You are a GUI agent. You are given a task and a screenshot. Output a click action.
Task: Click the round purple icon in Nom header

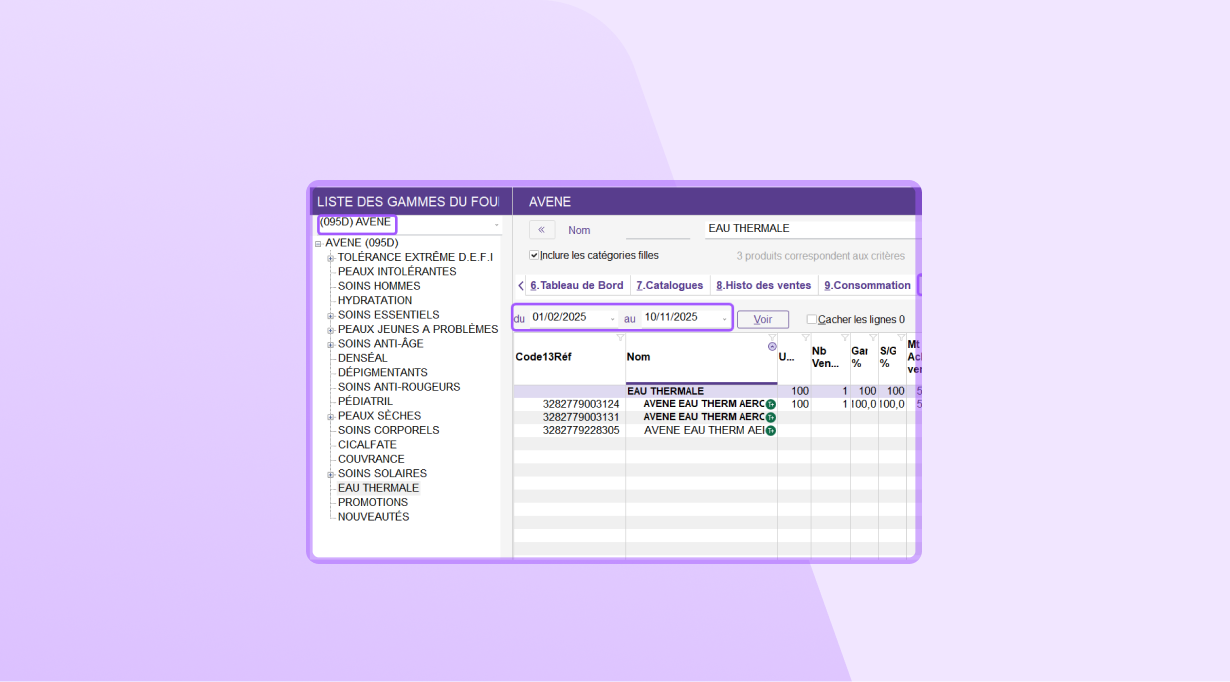coord(772,347)
